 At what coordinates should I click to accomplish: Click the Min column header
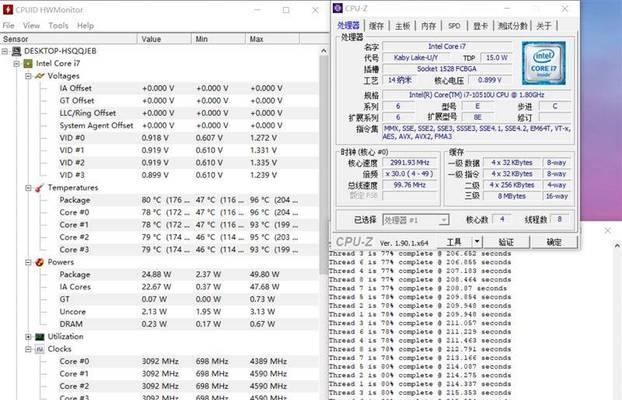[x=218, y=39]
